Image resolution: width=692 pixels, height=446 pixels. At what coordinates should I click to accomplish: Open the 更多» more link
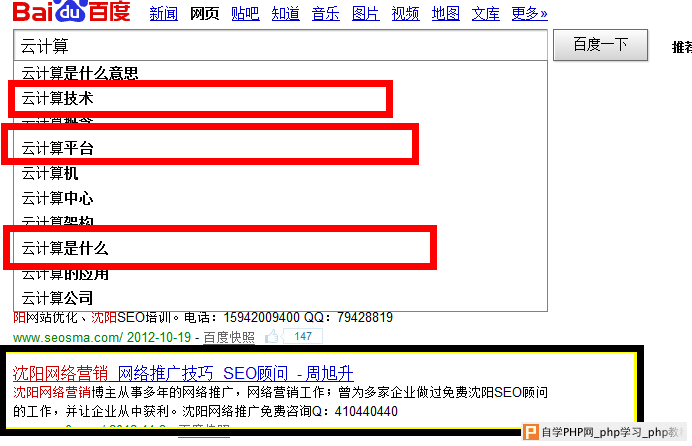(x=529, y=14)
